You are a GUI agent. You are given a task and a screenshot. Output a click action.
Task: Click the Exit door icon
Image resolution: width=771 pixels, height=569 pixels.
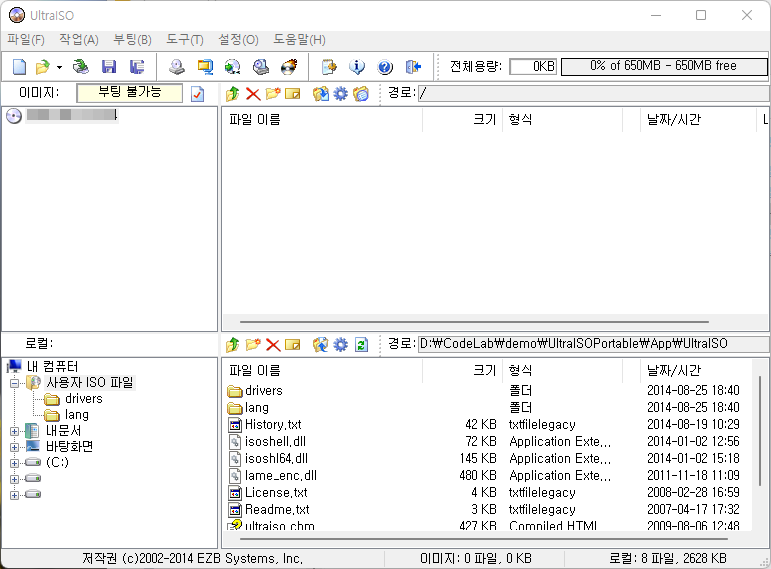click(413, 66)
